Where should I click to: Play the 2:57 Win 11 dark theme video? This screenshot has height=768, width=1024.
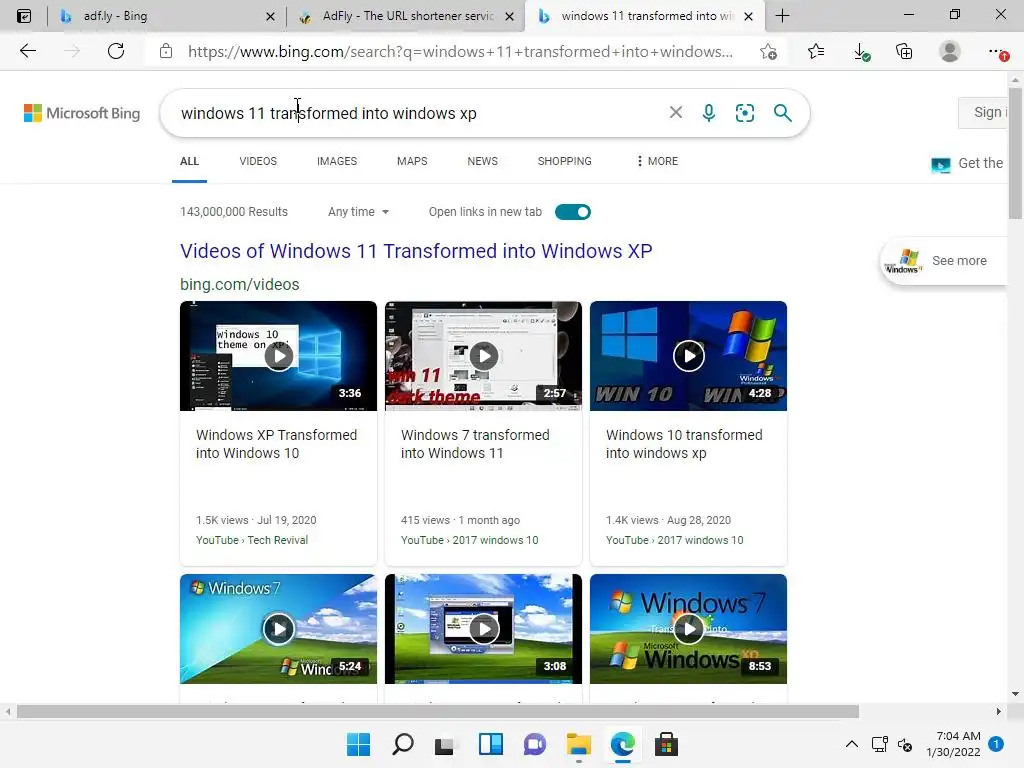point(483,356)
